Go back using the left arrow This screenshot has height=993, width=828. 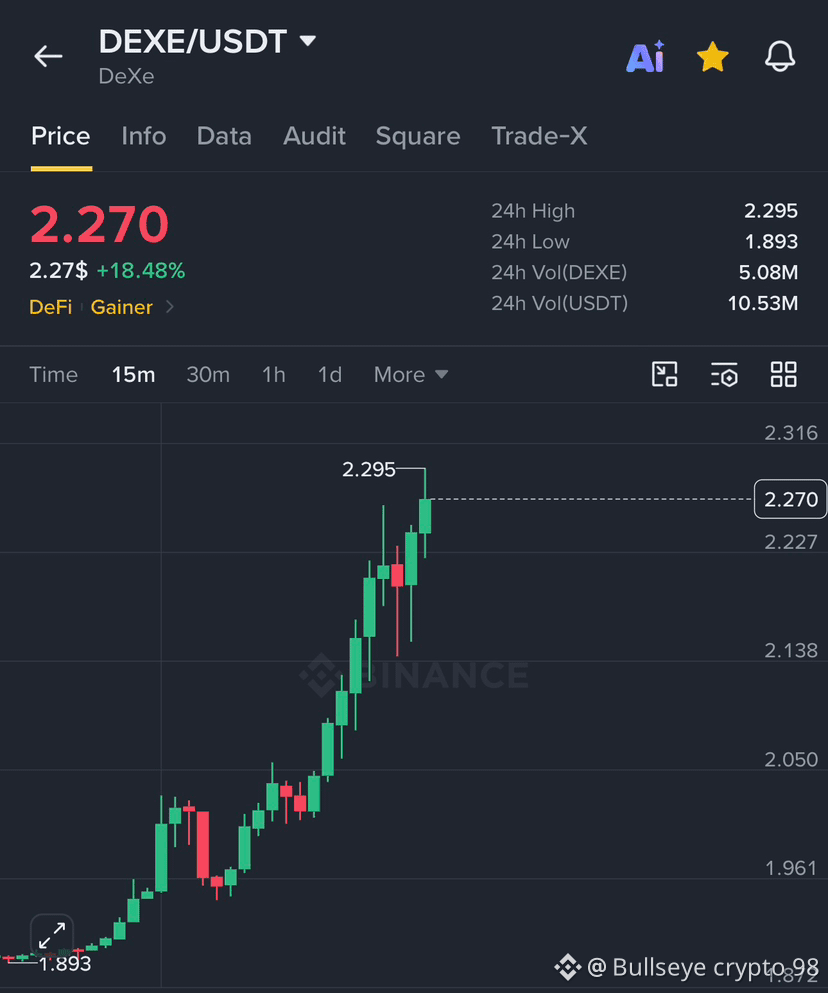tap(48, 56)
